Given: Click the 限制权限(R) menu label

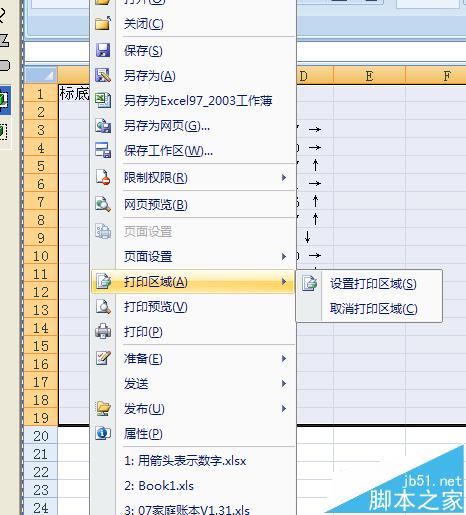Looking at the screenshot, I should tap(156, 178).
